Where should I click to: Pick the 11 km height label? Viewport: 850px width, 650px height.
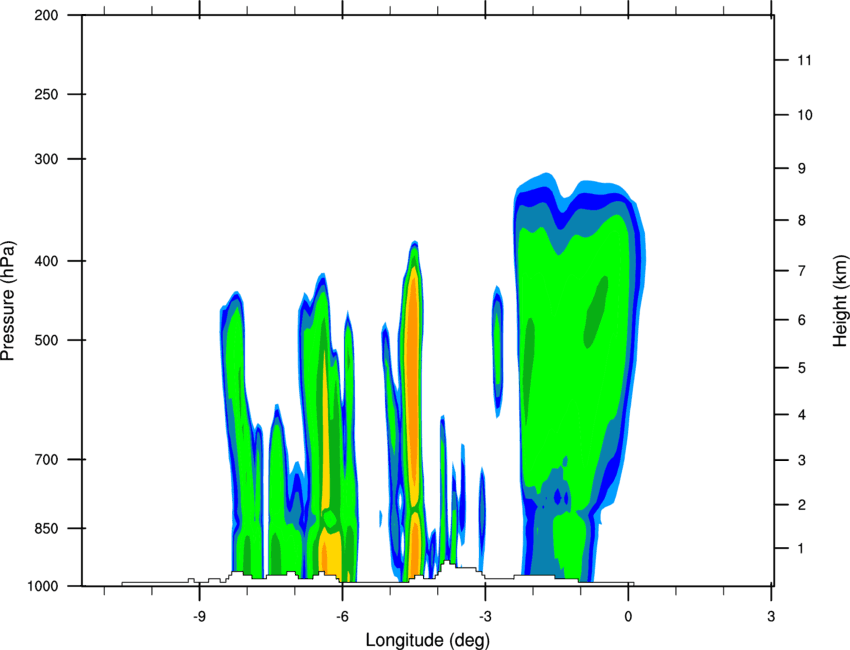coord(804,60)
